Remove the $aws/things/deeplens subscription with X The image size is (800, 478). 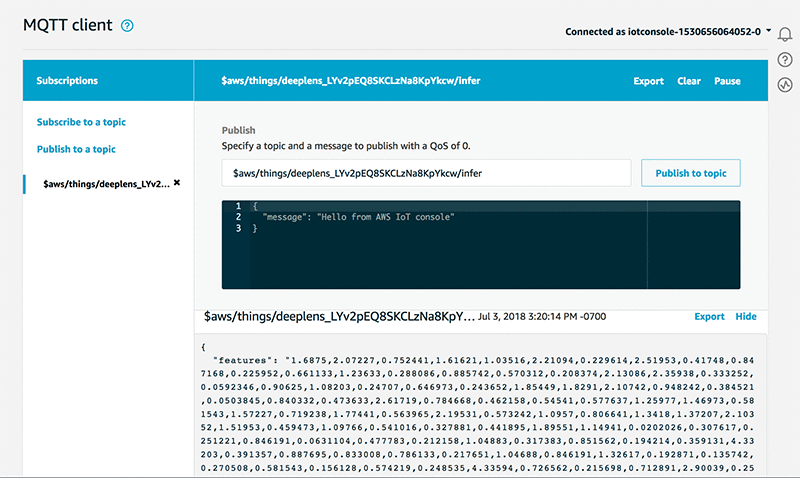[177, 183]
